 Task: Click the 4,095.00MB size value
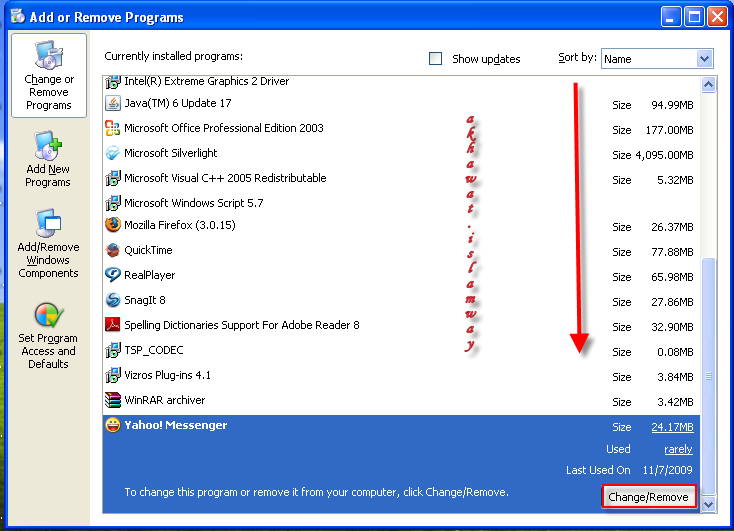pos(664,155)
